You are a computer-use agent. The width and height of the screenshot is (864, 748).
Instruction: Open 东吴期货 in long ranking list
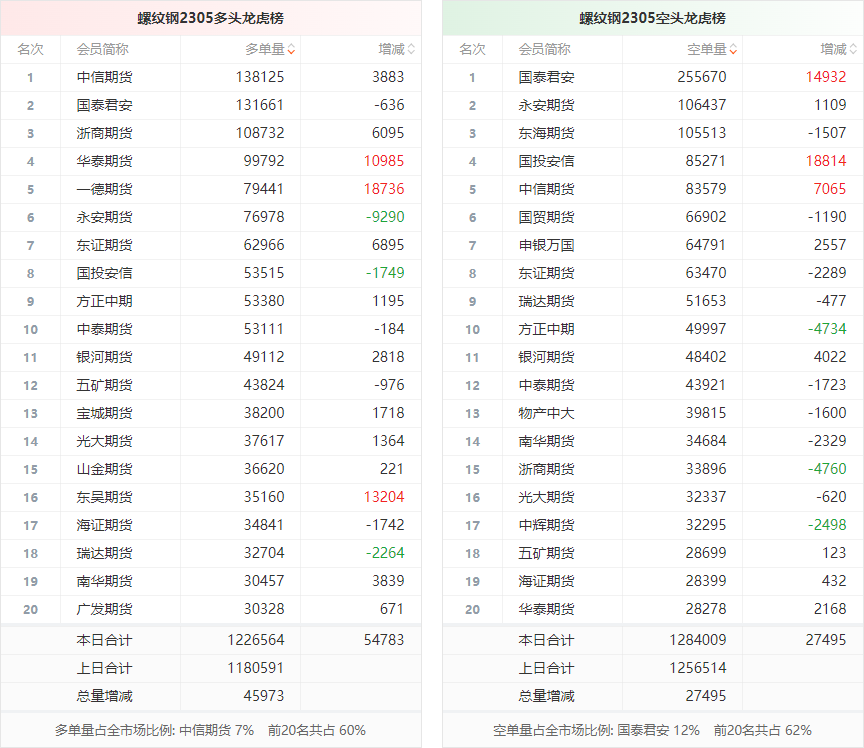[x=104, y=497]
